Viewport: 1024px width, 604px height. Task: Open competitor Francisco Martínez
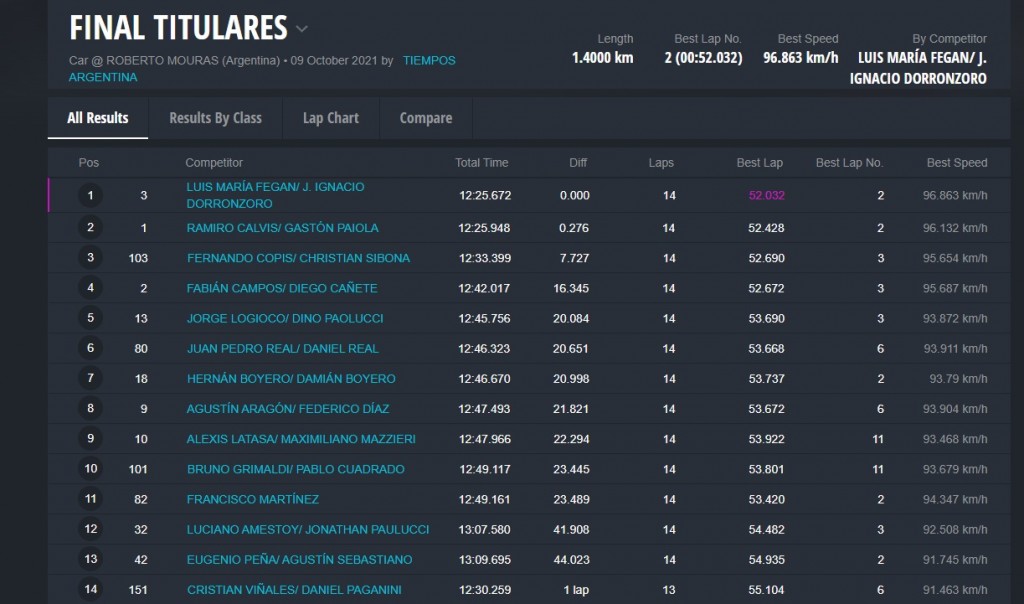pos(253,500)
